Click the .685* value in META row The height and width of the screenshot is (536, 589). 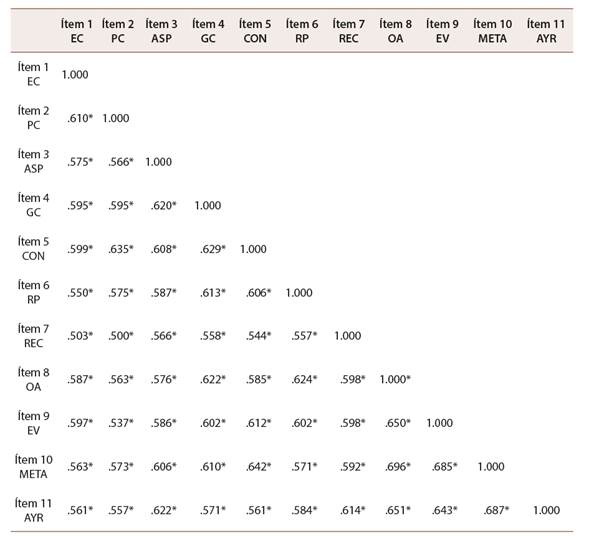tap(444, 467)
